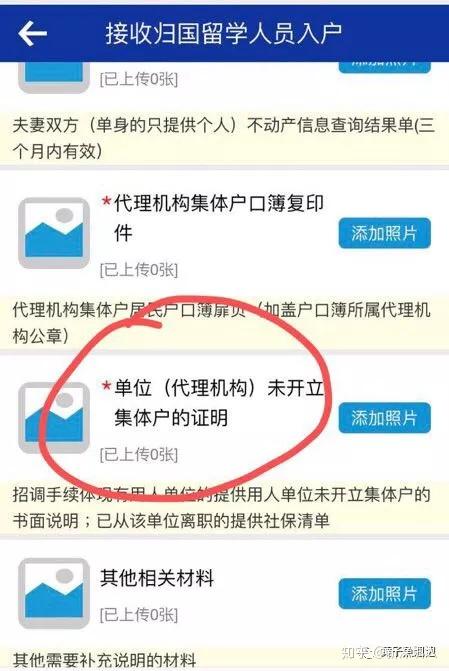Open image placeholder for 未开立集体户的证明
Screen dimensions: 449x671
(54, 418)
